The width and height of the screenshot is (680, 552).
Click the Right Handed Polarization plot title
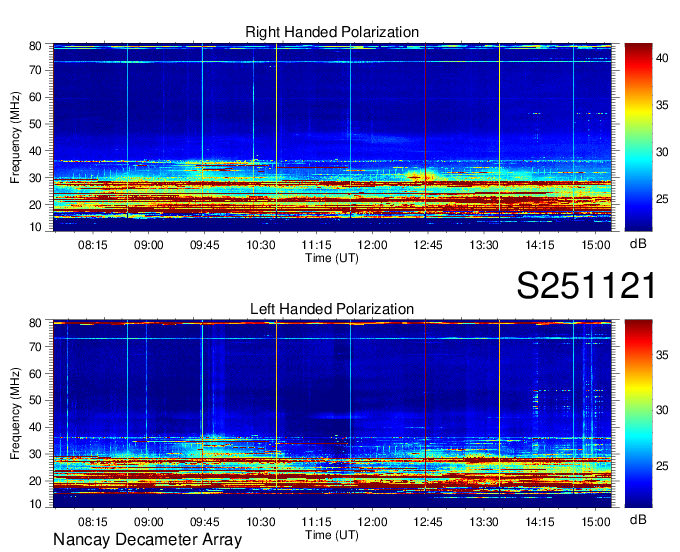click(332, 33)
